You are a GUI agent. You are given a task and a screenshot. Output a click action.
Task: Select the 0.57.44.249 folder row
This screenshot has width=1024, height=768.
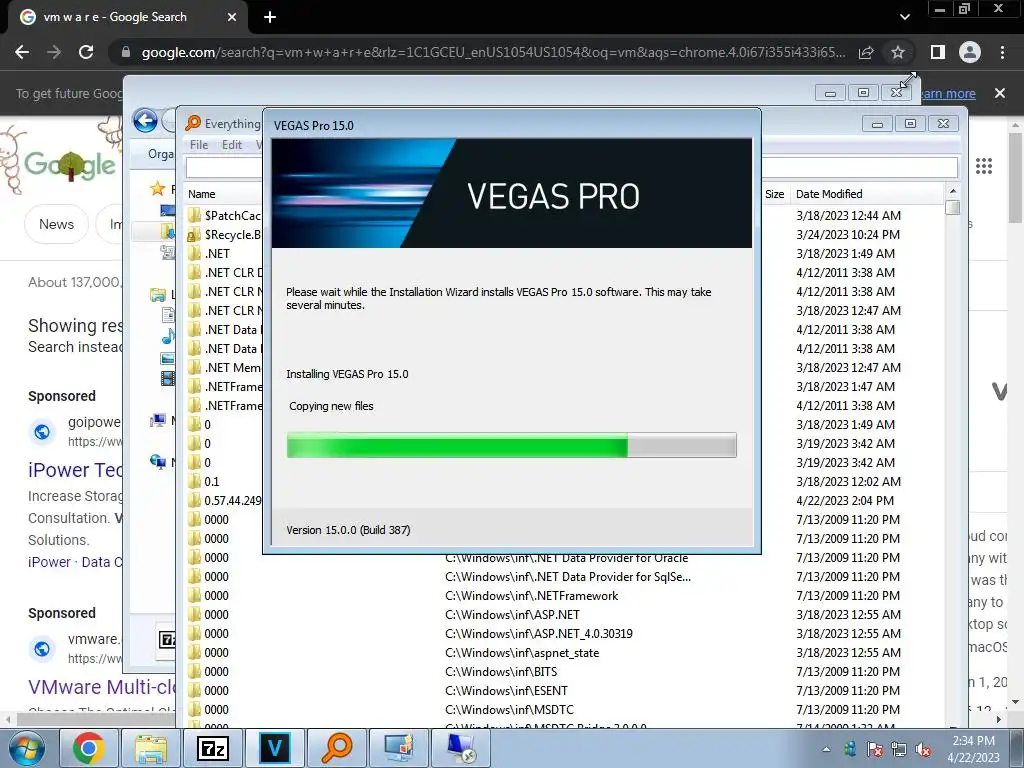tap(225, 500)
